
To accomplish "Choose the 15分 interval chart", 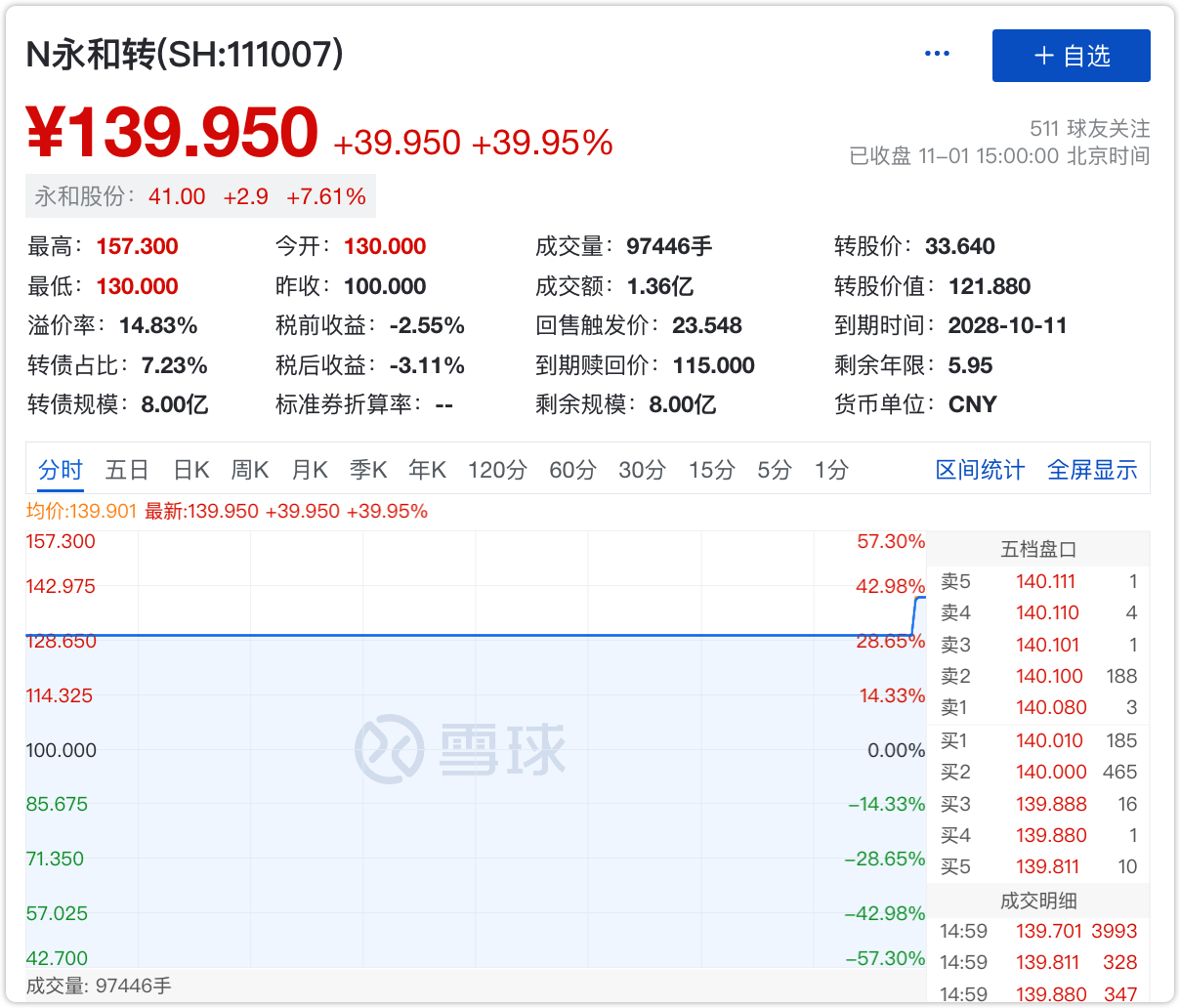I will [x=711, y=470].
